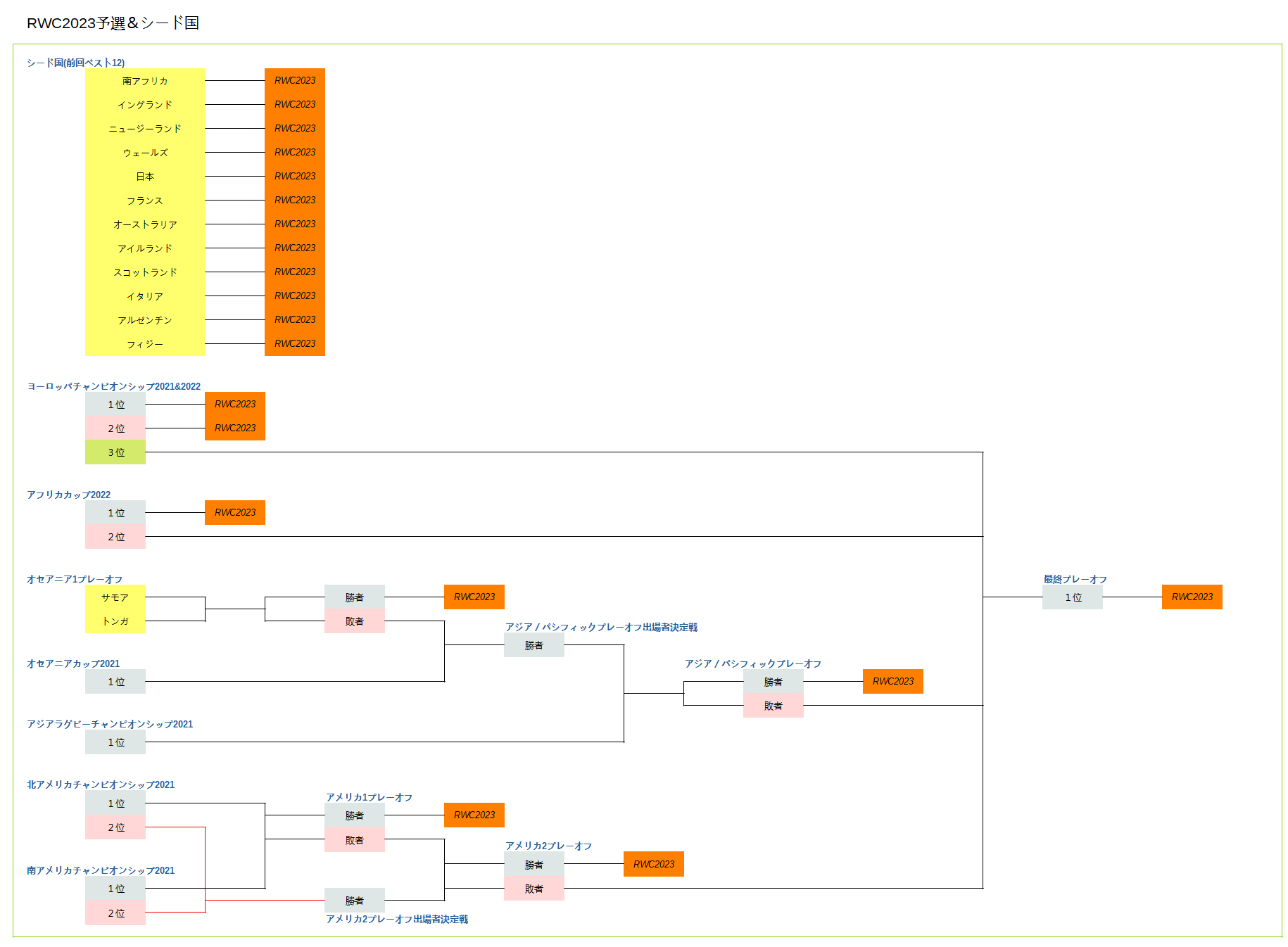This screenshot has height=947, width=1288.
Task: Select the アフリカカップ2022 heading
Action: [x=68, y=495]
